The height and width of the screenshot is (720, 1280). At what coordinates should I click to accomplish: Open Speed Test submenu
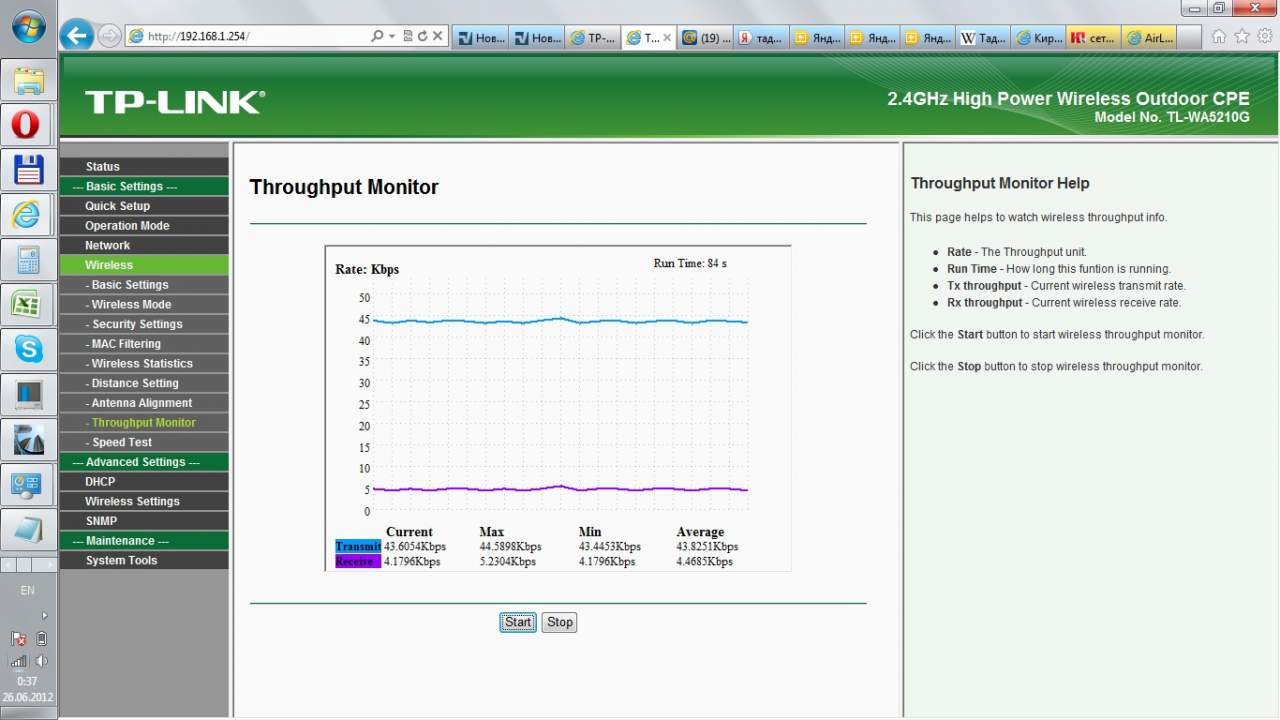[x=144, y=442]
